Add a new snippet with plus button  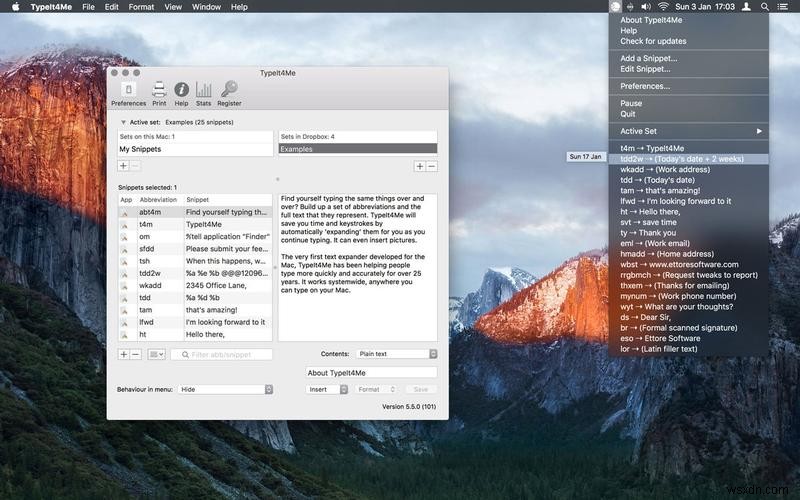(x=123, y=354)
